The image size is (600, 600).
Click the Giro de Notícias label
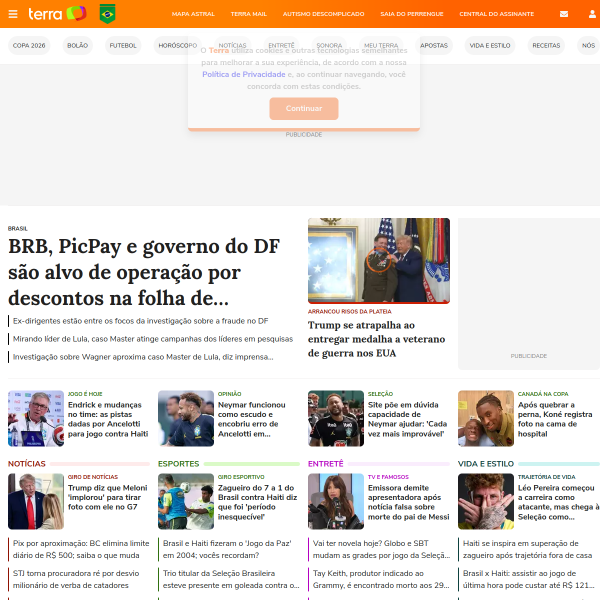click(93, 477)
